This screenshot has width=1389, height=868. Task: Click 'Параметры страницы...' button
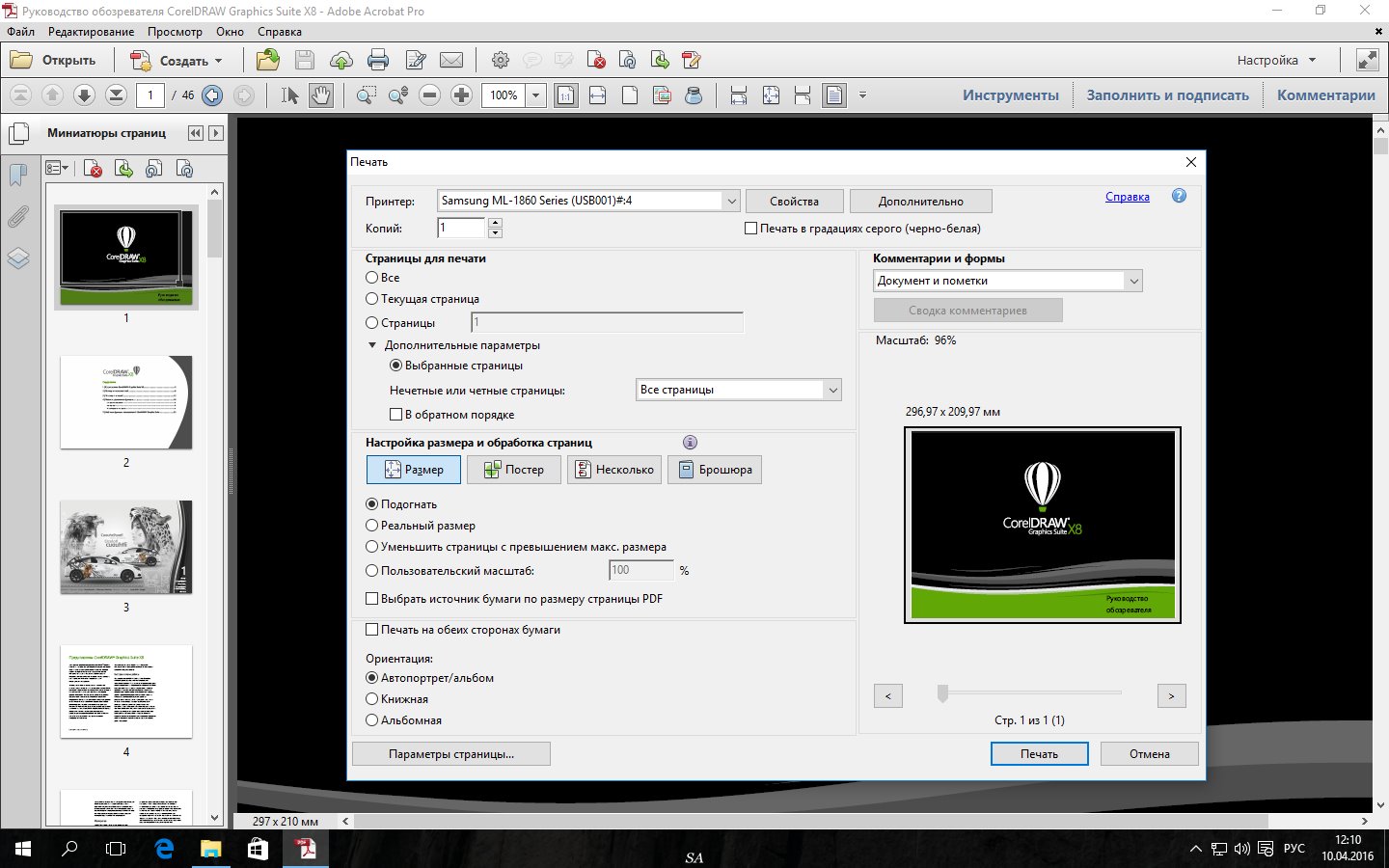451,754
